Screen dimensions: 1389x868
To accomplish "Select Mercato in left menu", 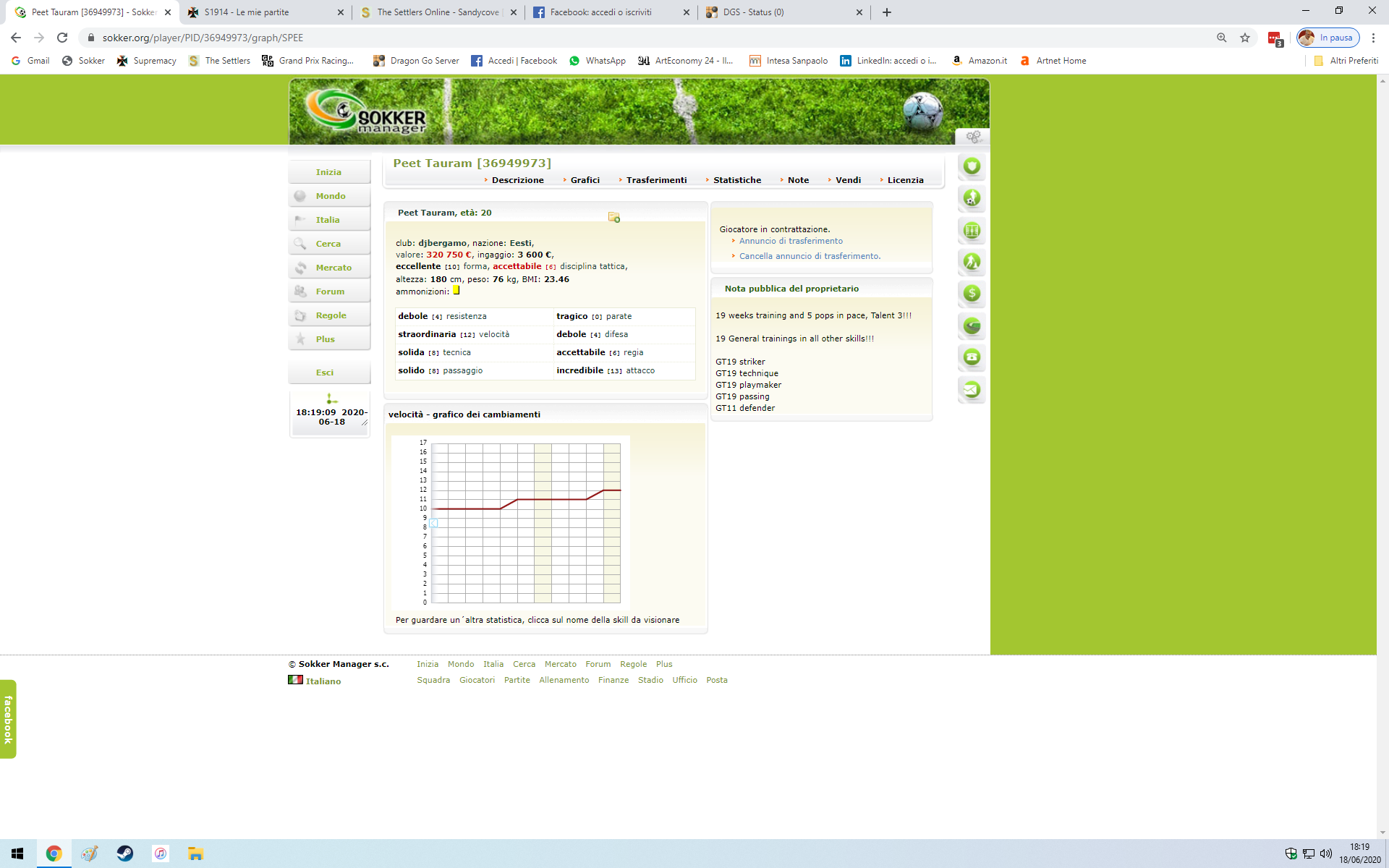I will click(333, 268).
